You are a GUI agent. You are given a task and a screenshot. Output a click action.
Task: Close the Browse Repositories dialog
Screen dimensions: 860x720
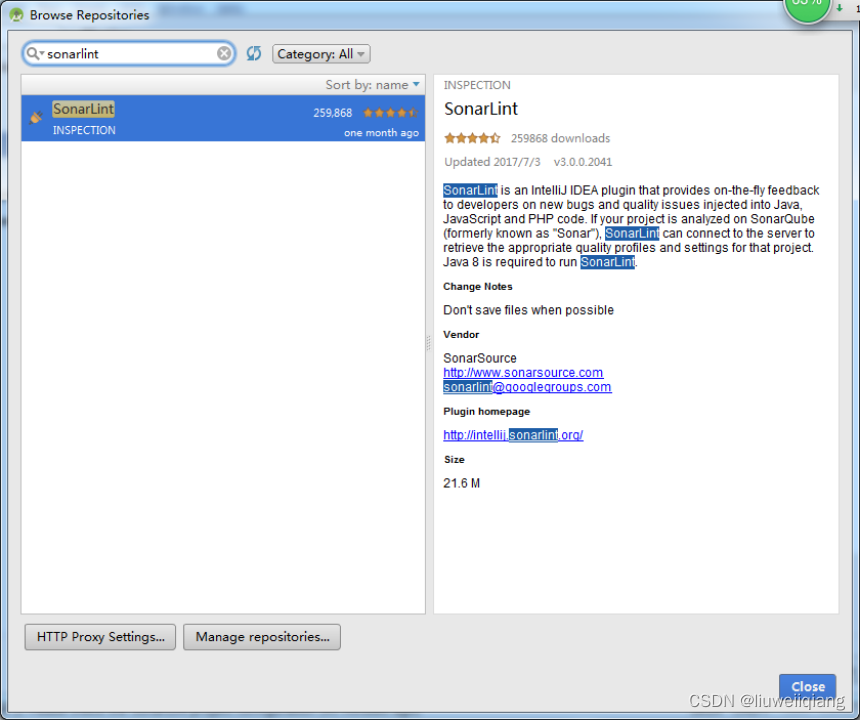tap(807, 687)
